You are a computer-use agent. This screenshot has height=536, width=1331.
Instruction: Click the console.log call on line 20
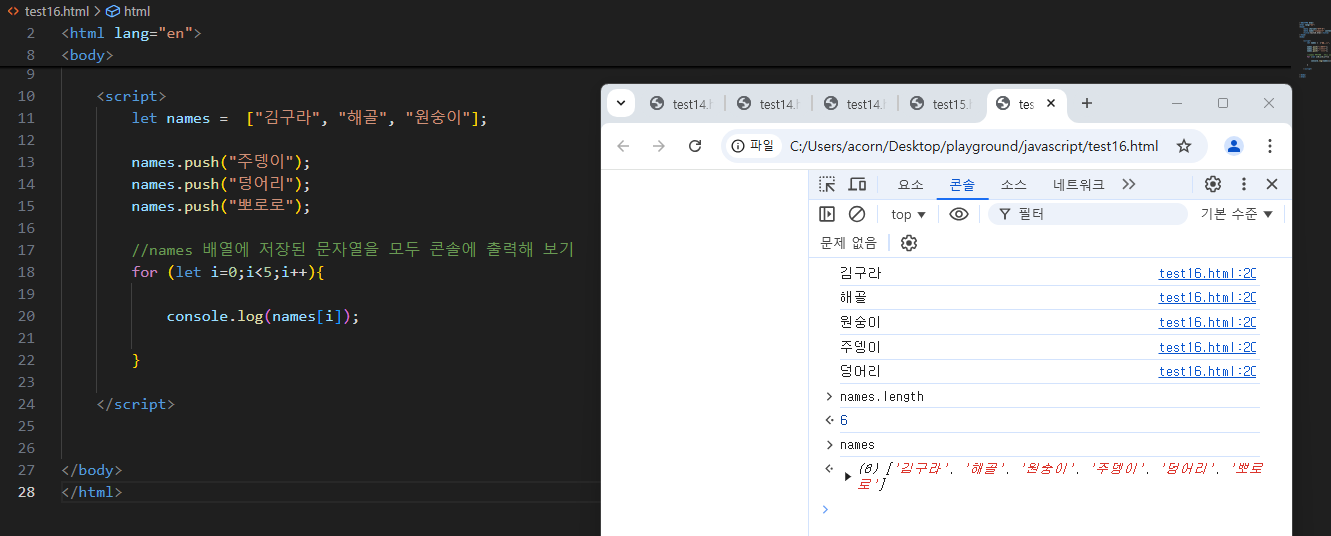262,316
